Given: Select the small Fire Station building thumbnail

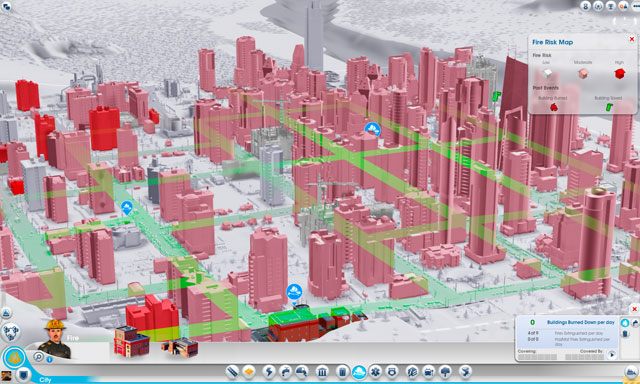Looking at the screenshot, I should click(x=181, y=347).
